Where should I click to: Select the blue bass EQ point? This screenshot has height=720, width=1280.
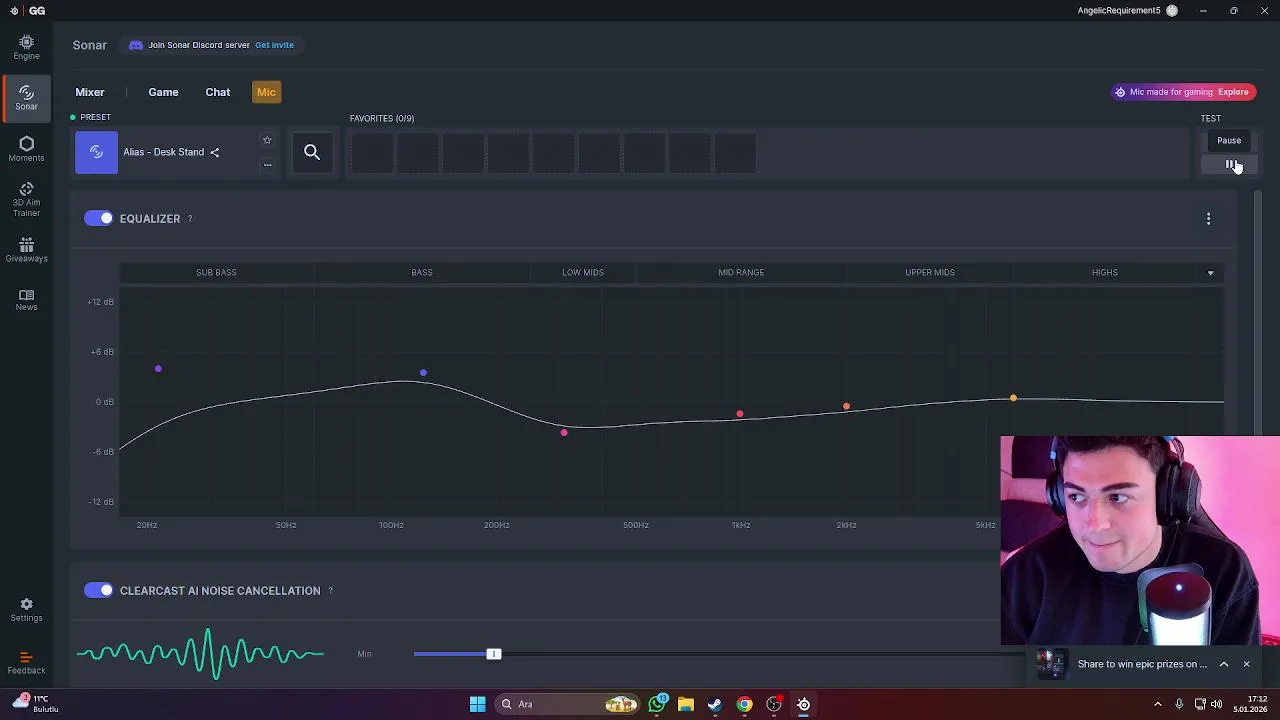pyautogui.click(x=423, y=373)
